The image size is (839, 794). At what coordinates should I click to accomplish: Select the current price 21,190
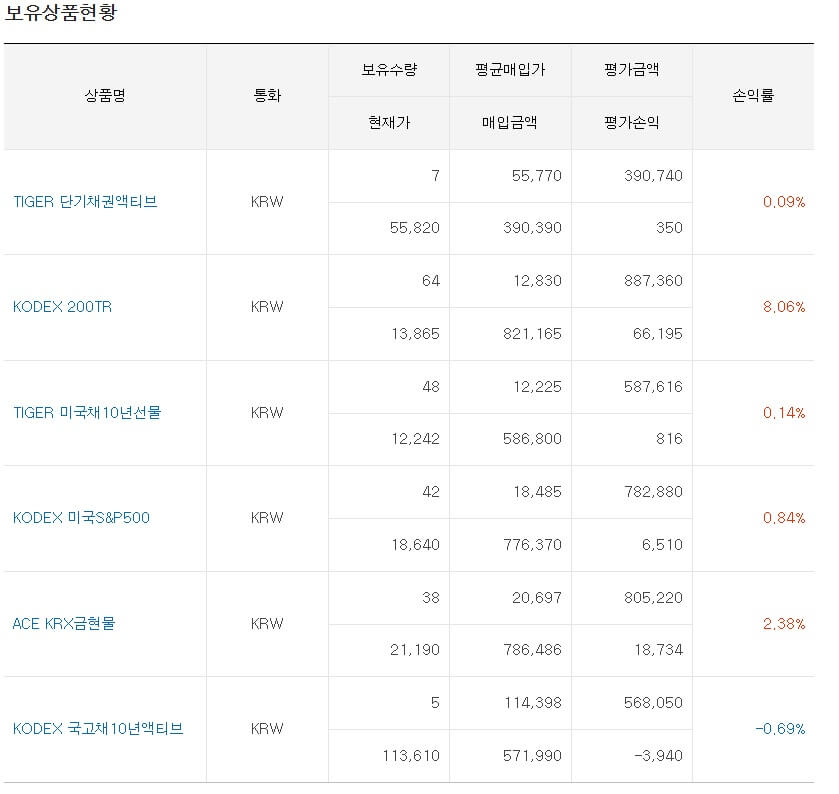pos(415,650)
